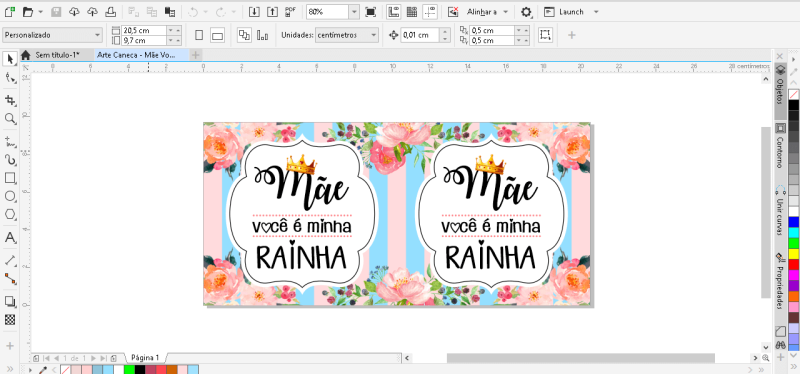Click the Print icon in the toolbar
Image resolution: width=800 pixels, height=374 pixels.
pyautogui.click(x=111, y=11)
